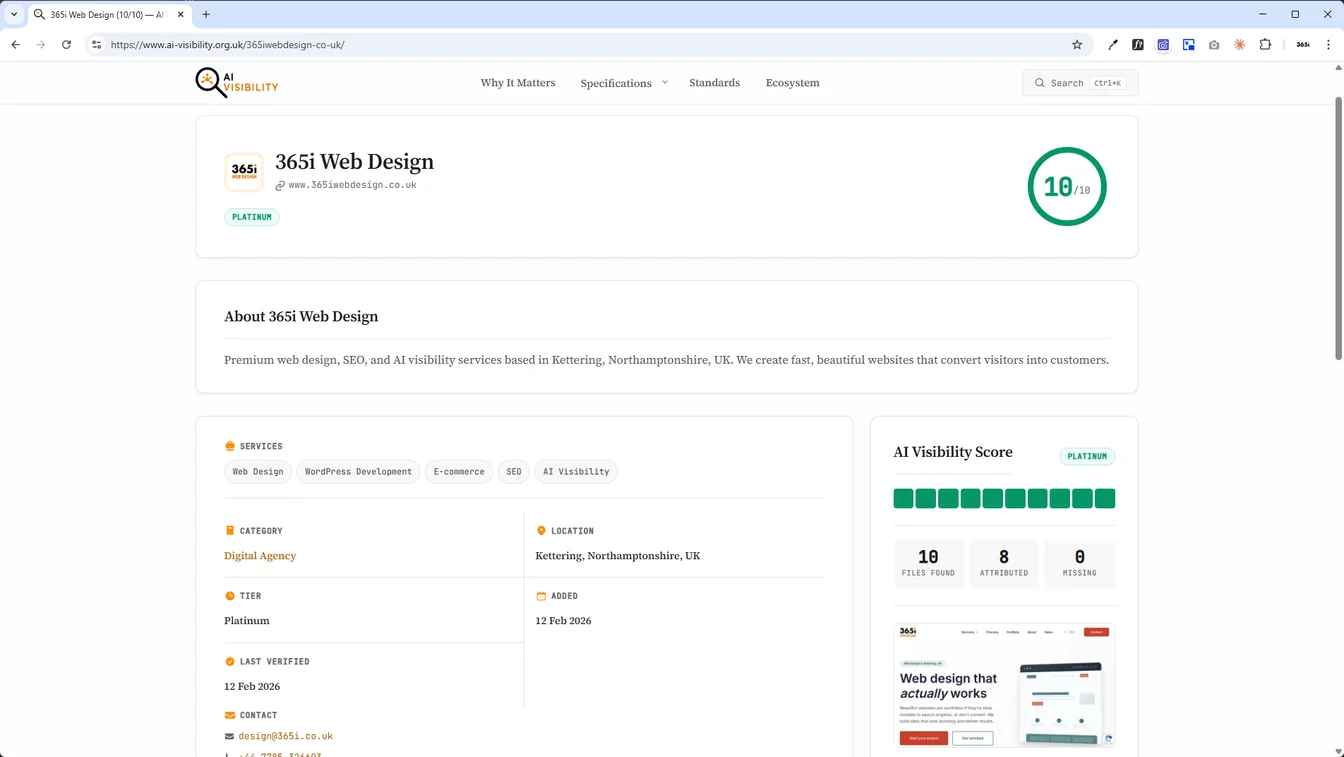This screenshot has width=1344, height=757.
Task: Click the AI Visibility Score heading
Action: [953, 452]
